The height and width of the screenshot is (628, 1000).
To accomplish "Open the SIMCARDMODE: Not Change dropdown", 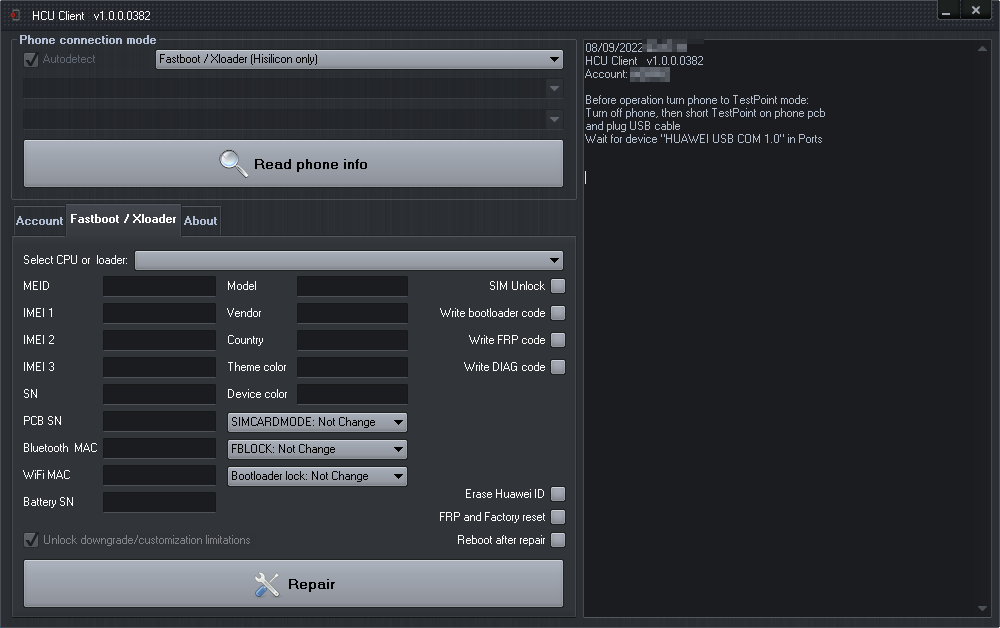I will (x=317, y=422).
